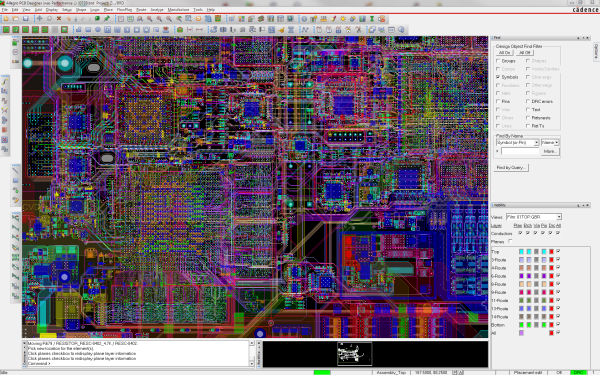This screenshot has height=375, width=600.
Task: Click the Pin column header link
Action: coord(544,225)
